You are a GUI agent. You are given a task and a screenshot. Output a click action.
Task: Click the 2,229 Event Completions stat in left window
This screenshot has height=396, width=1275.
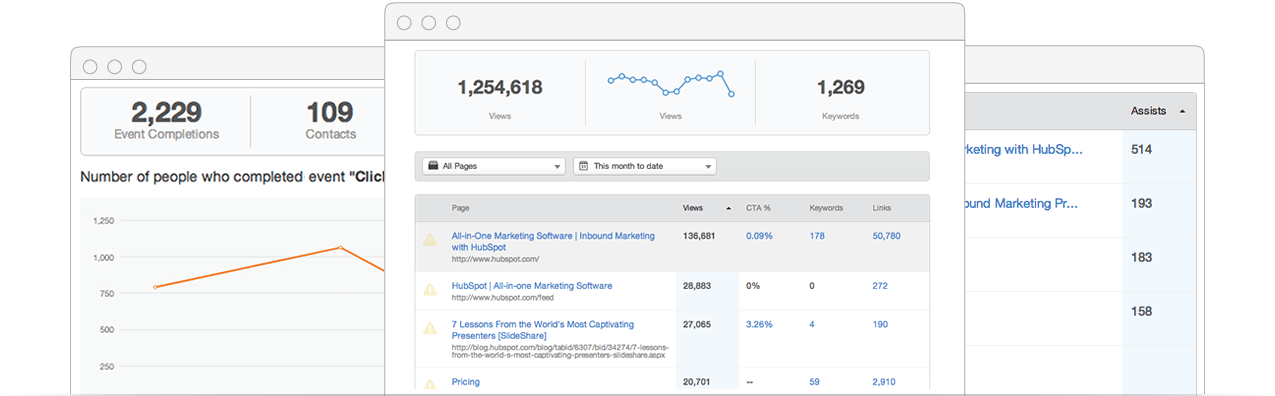point(166,120)
